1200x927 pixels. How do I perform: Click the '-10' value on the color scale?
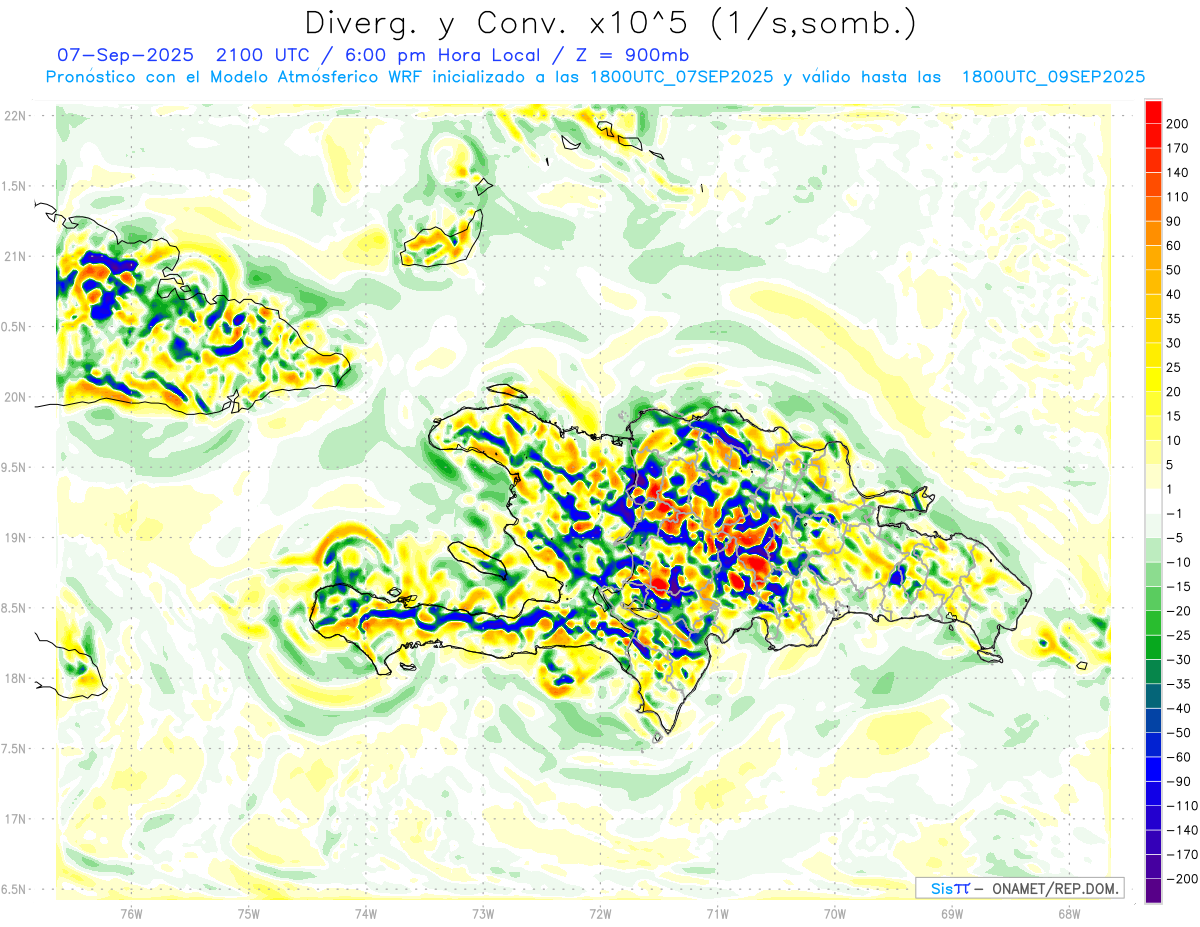tap(1180, 562)
